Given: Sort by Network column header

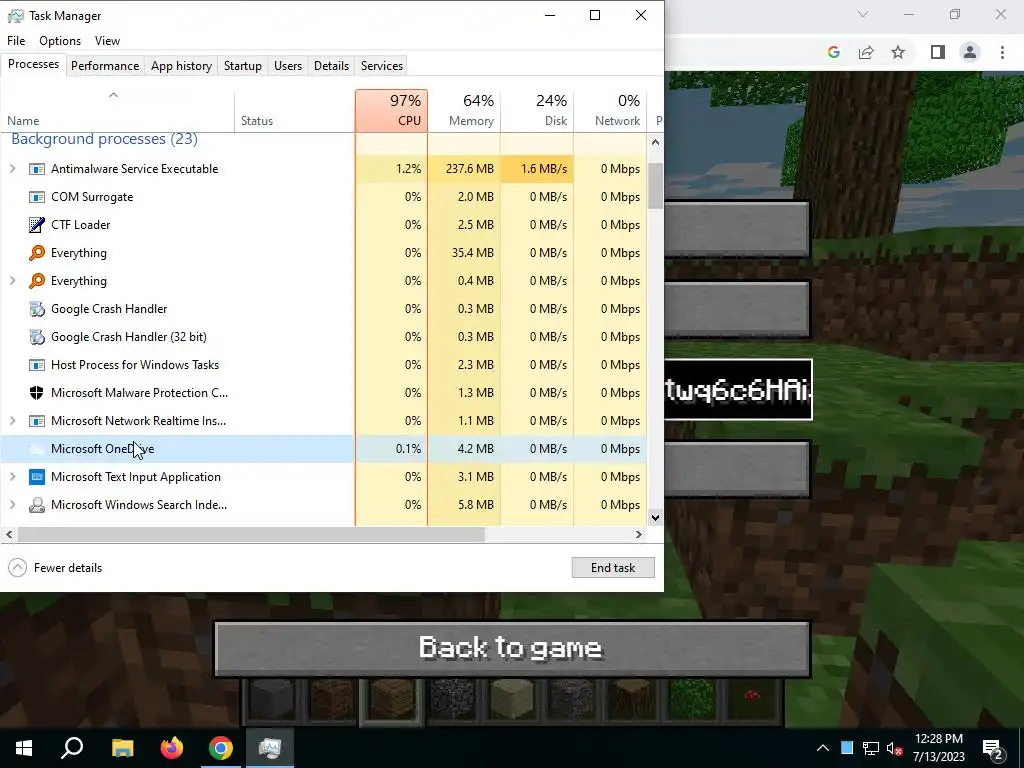Looking at the screenshot, I should (610, 110).
